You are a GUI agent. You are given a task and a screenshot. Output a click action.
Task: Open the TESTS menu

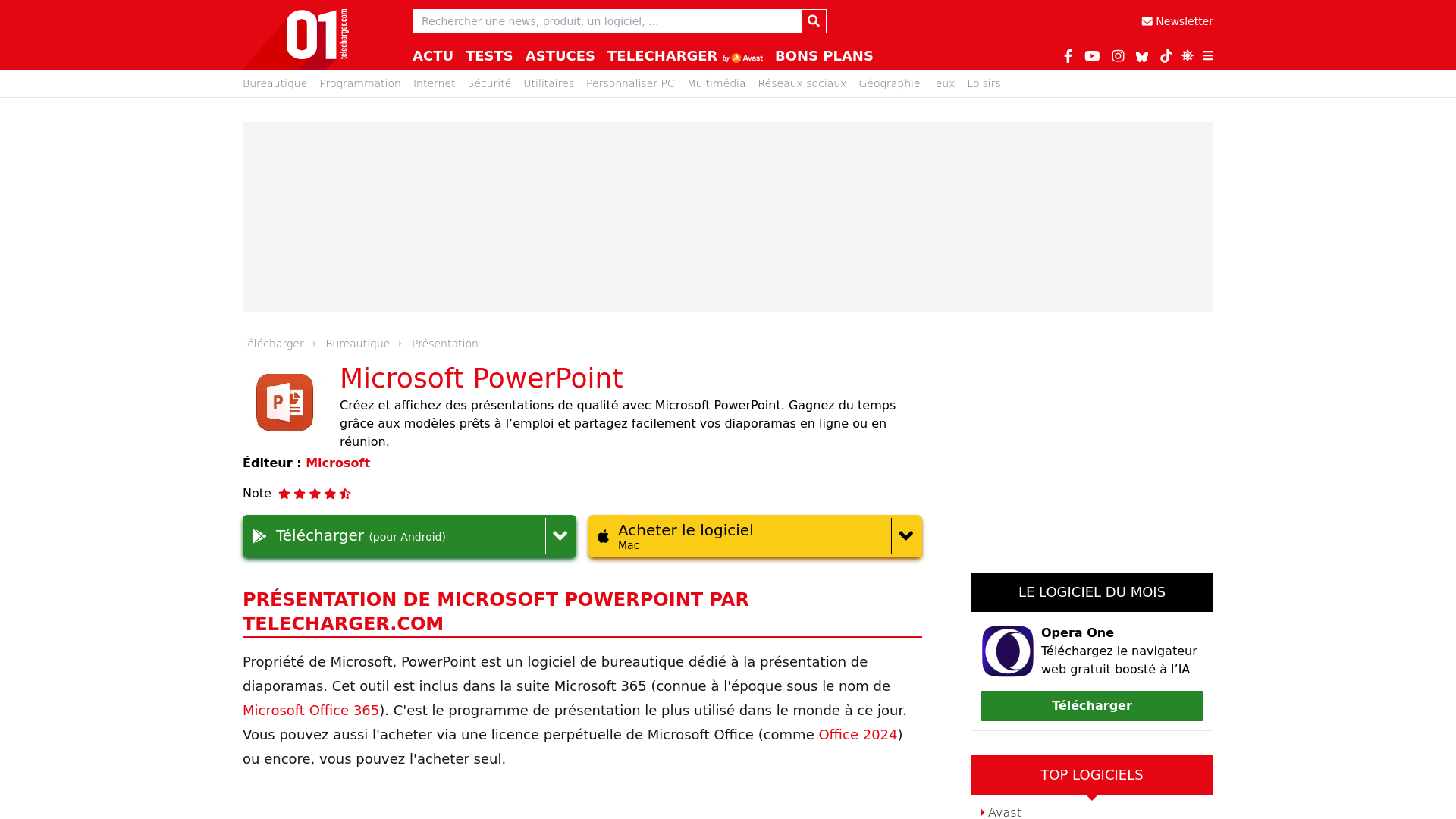click(489, 56)
